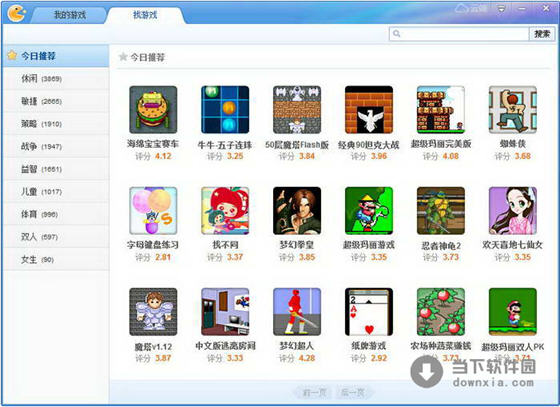Open 50层魔塔Flash版 game icon
Image resolution: width=560 pixels, height=407 pixels.
(297, 110)
